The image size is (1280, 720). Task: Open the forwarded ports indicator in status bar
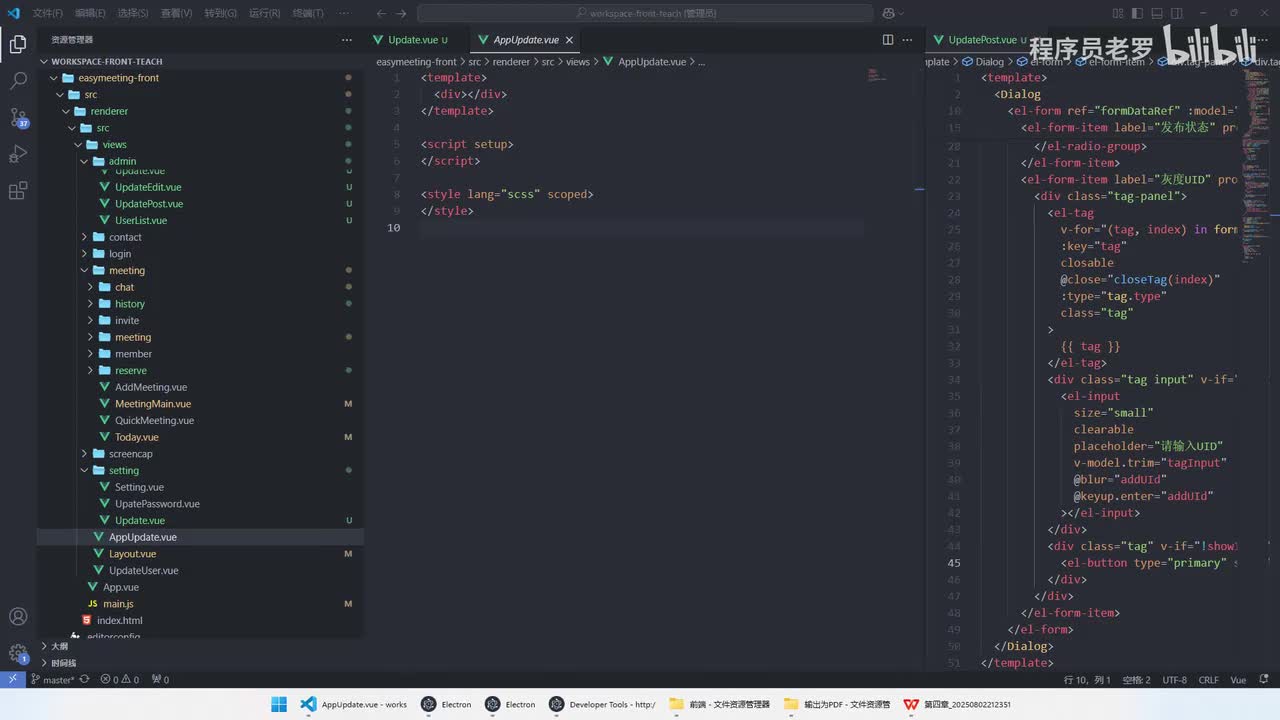pyautogui.click(x=160, y=679)
